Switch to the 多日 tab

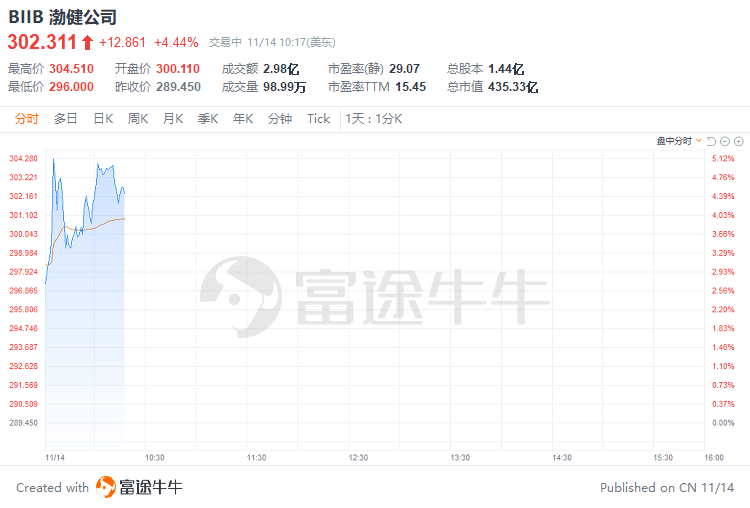66,119
